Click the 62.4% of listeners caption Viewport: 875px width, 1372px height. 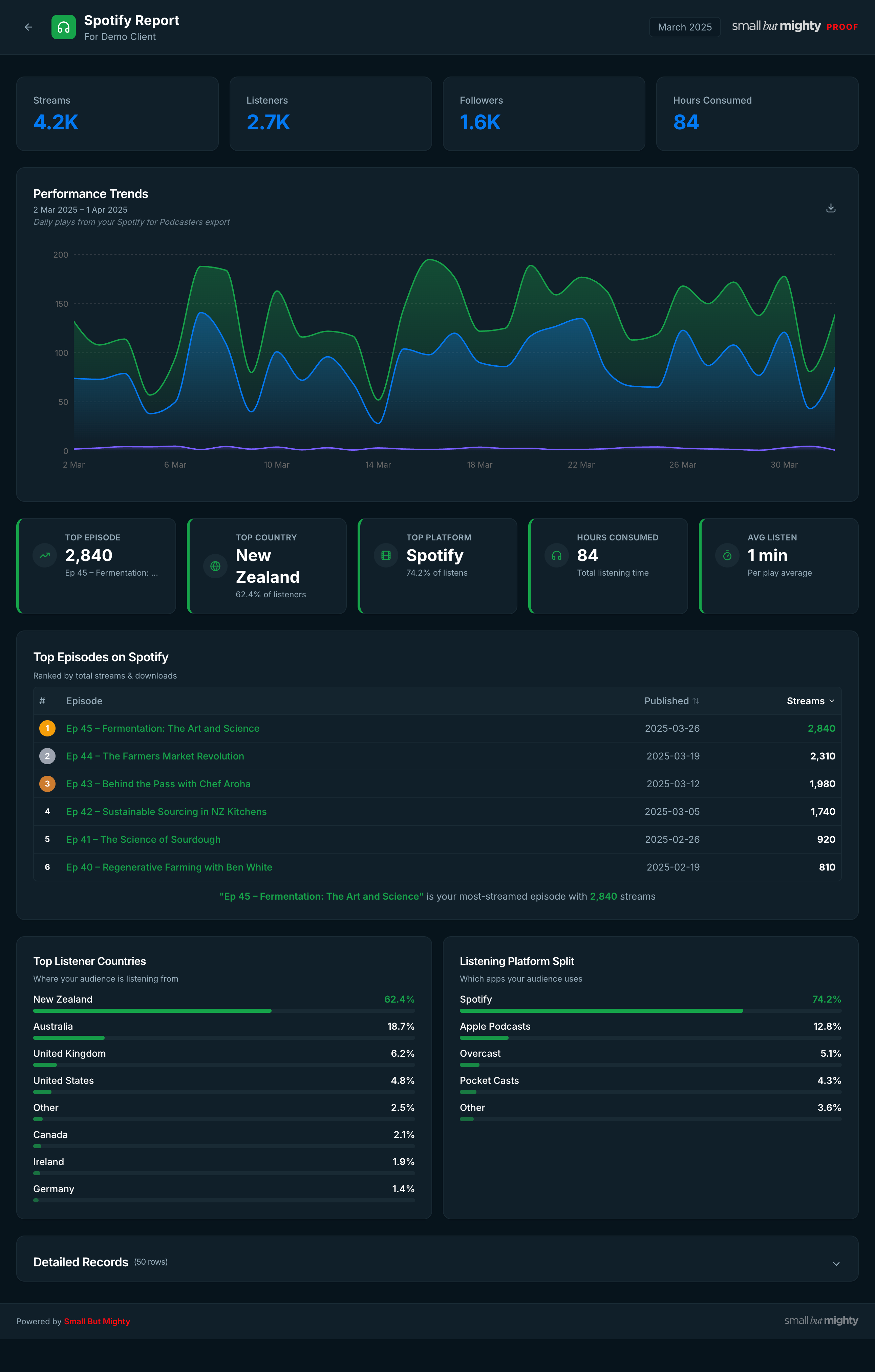tap(271, 594)
